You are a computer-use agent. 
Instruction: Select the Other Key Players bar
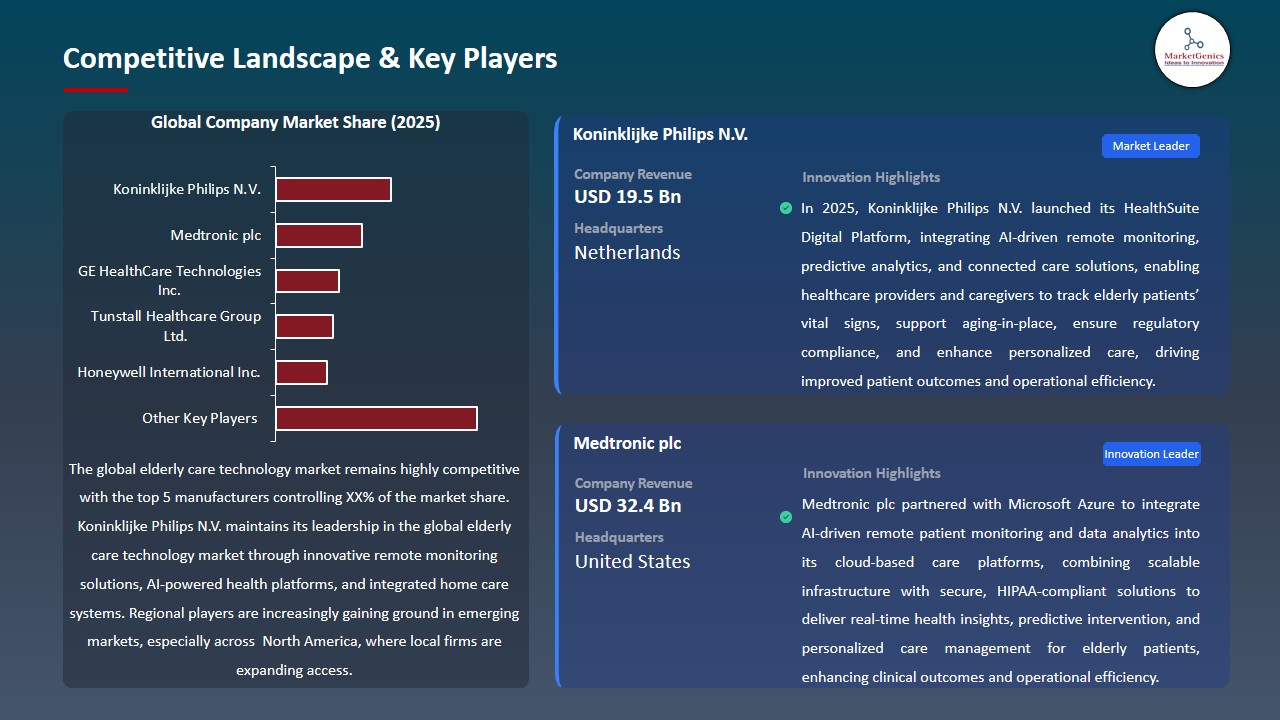pyautogui.click(x=376, y=418)
